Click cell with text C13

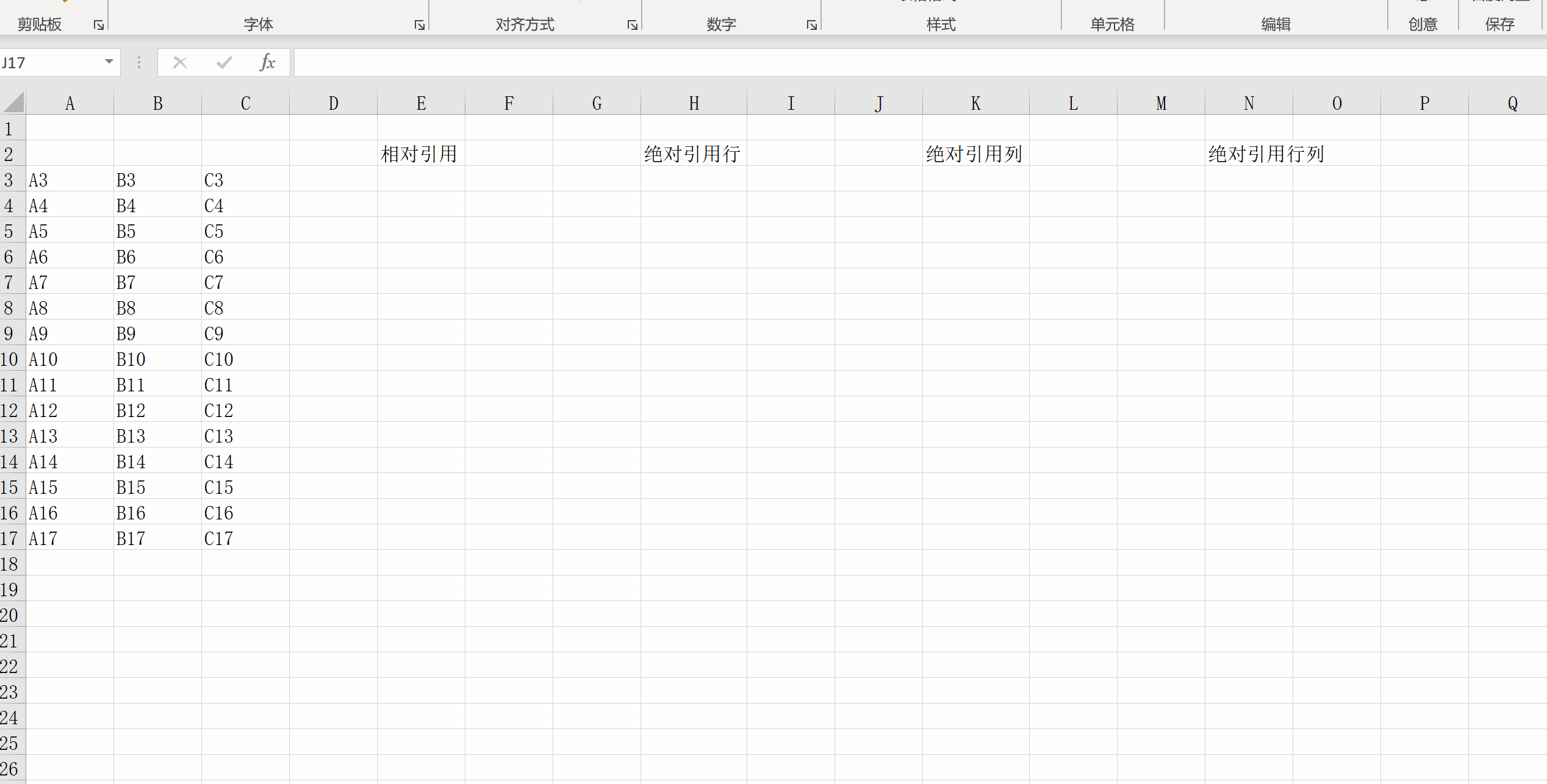click(x=245, y=436)
